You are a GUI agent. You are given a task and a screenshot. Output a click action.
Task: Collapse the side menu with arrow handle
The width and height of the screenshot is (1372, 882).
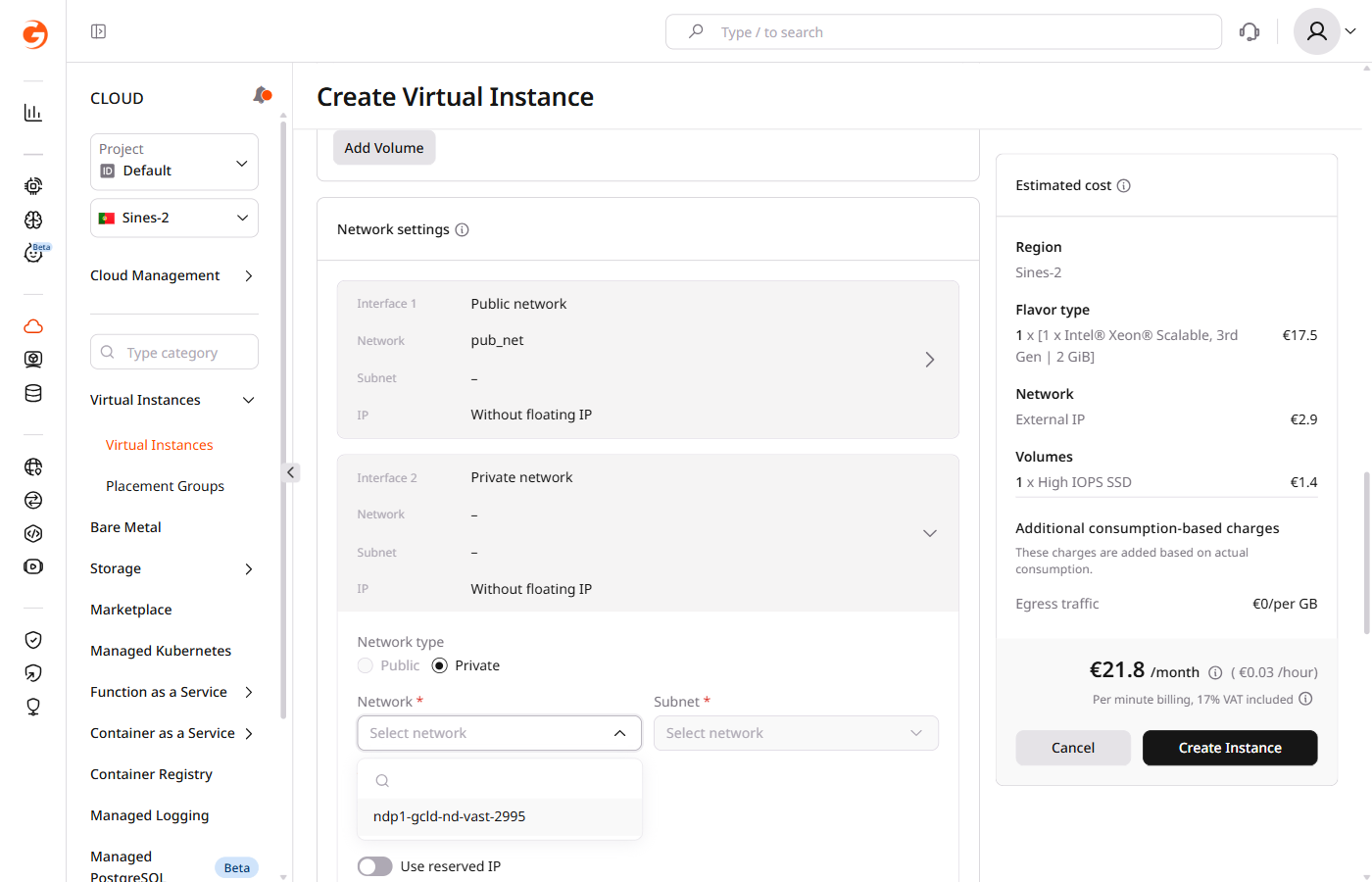291,472
